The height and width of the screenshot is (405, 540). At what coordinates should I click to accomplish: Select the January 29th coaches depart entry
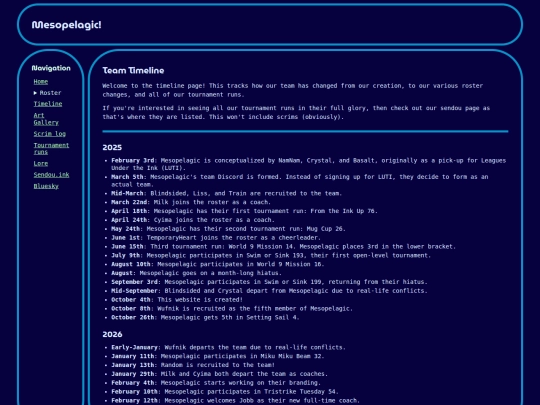pos(219,374)
